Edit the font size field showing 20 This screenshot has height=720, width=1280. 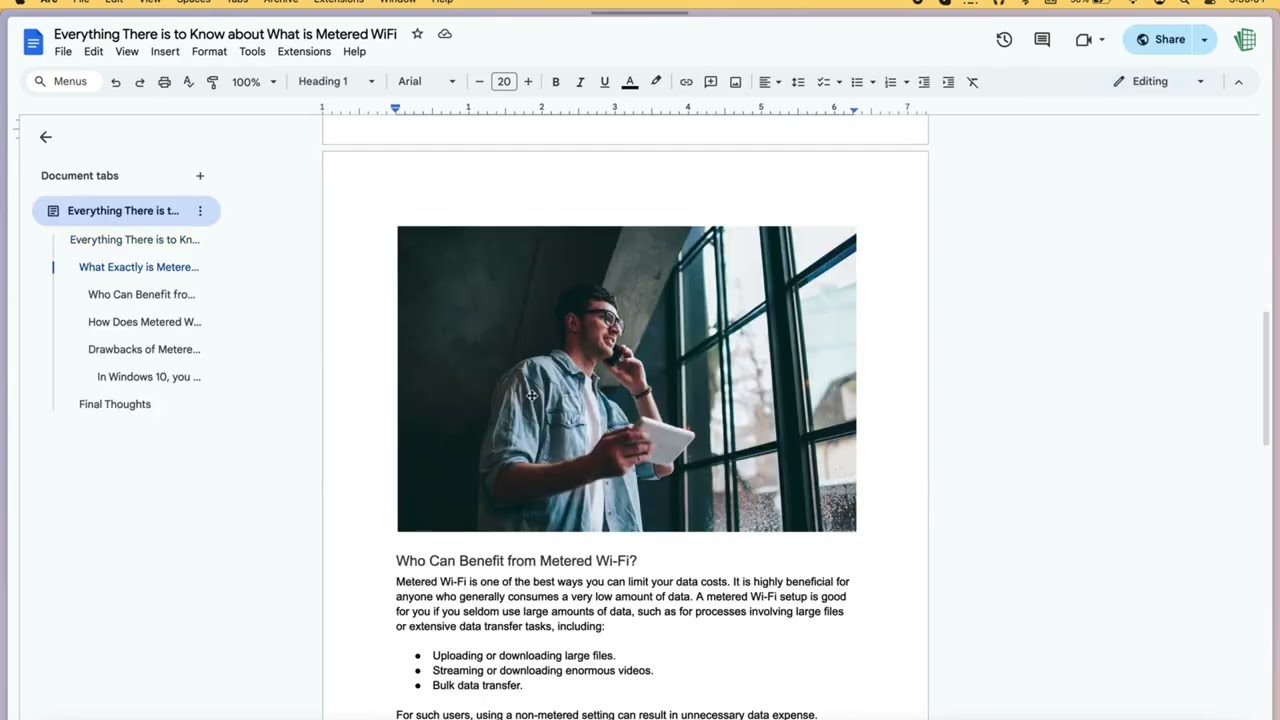[x=504, y=82]
